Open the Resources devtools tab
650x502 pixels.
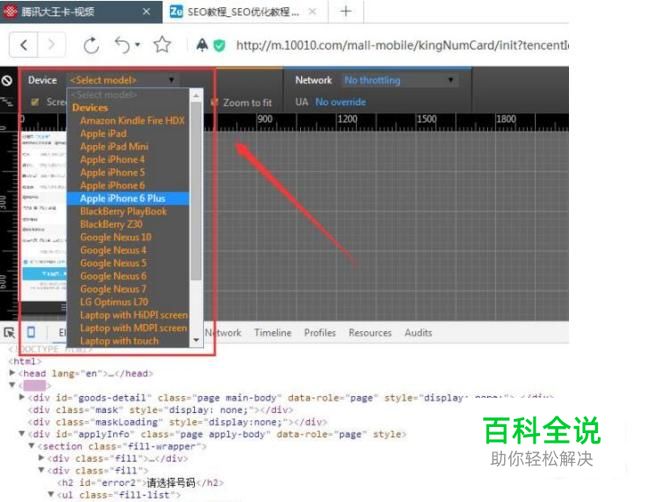tap(370, 332)
